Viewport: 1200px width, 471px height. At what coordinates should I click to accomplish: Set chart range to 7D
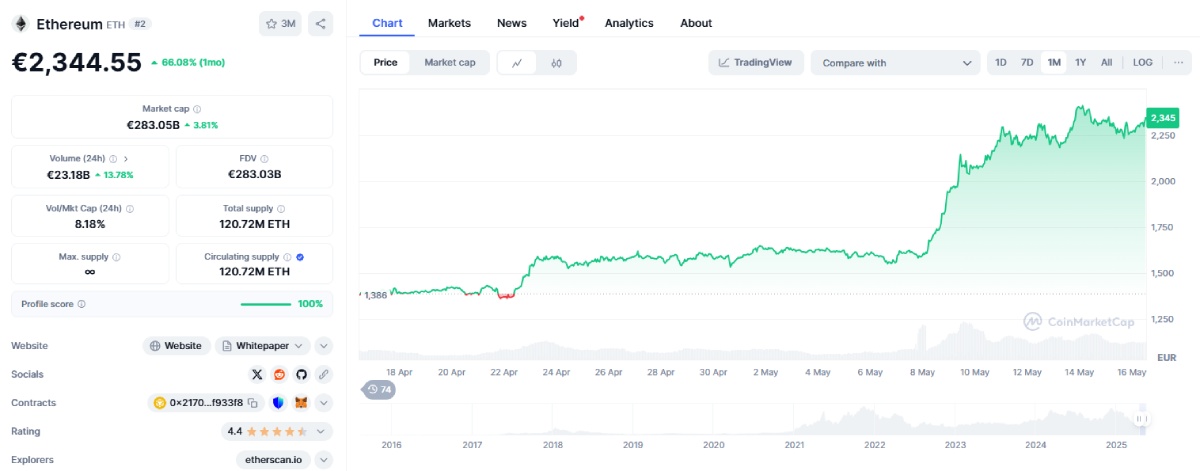pyautogui.click(x=1027, y=63)
